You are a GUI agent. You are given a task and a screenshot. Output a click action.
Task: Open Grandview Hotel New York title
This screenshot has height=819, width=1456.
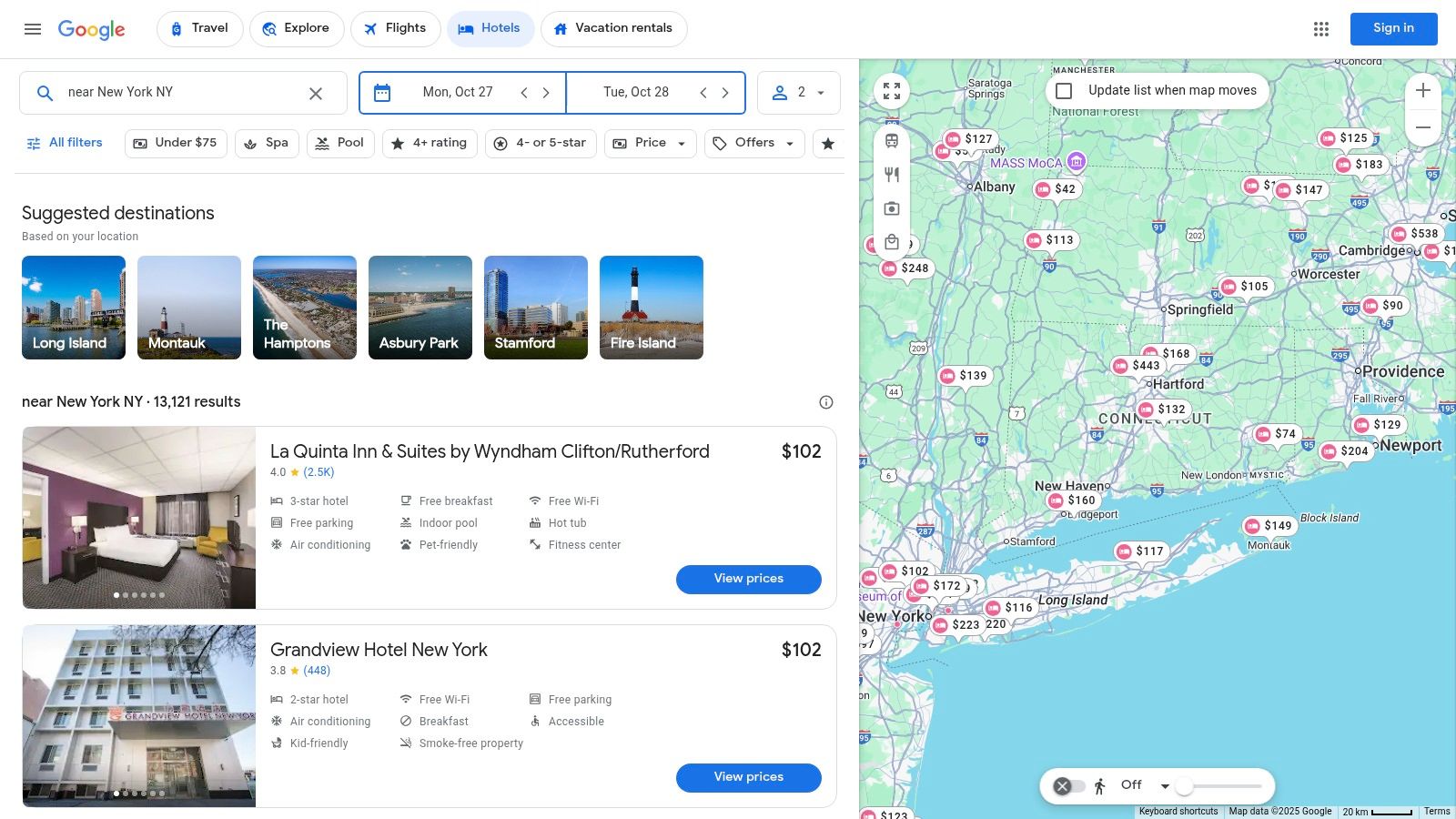point(379,651)
